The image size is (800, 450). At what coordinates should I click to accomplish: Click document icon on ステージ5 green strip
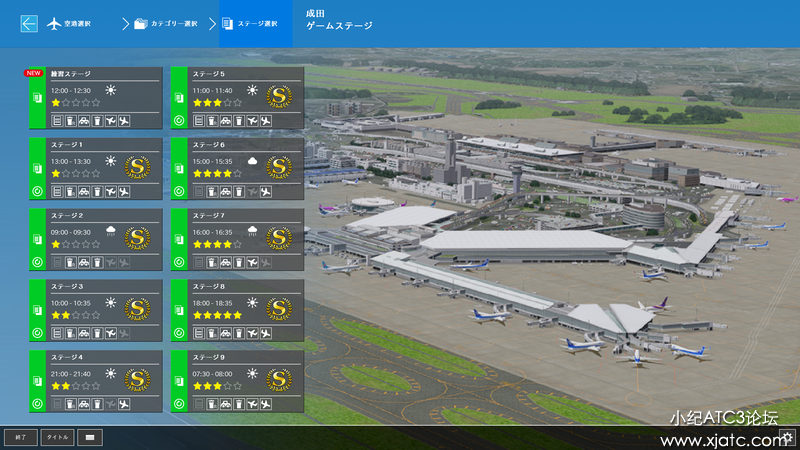(179, 97)
